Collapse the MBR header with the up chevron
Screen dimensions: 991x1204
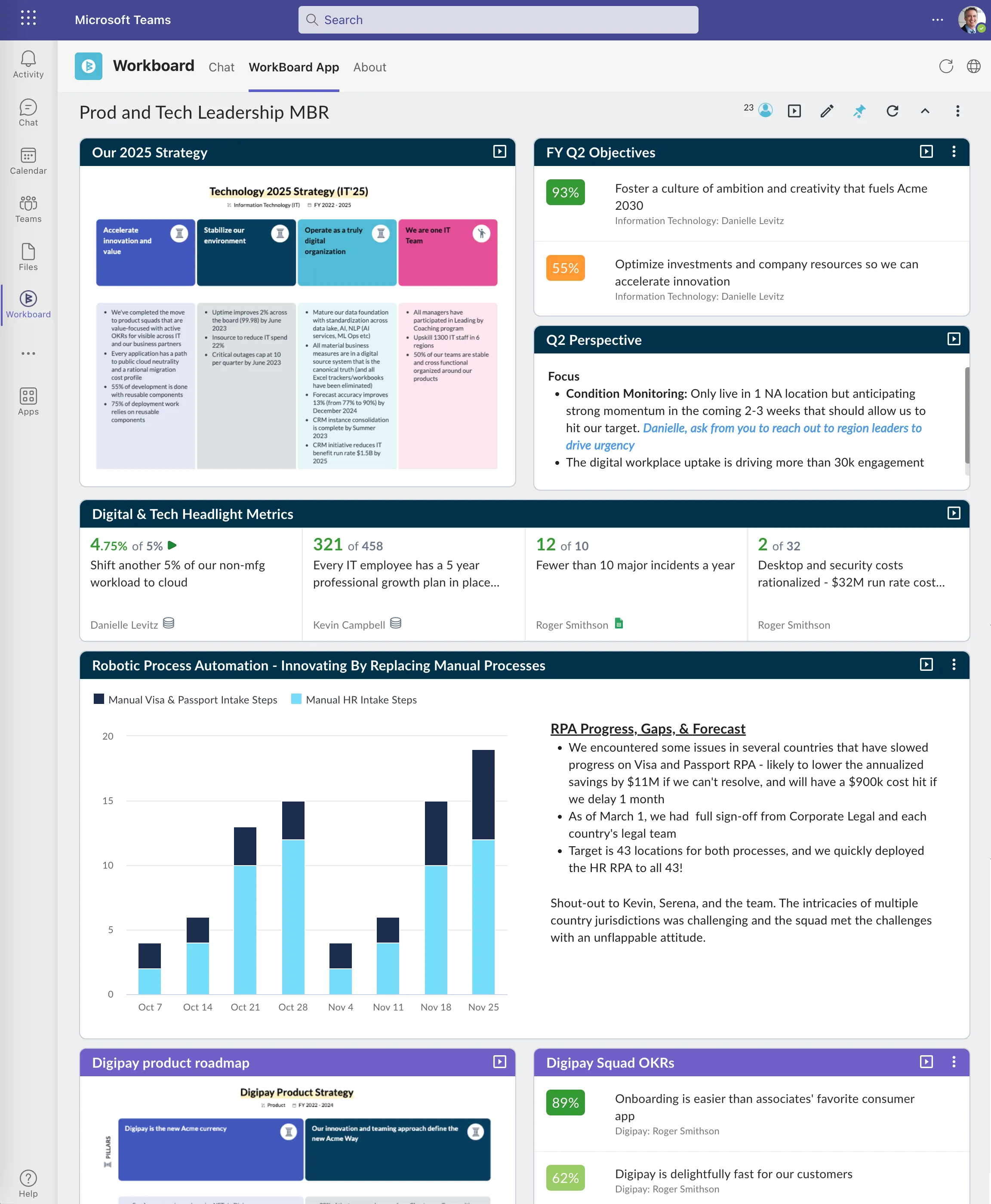(925, 111)
